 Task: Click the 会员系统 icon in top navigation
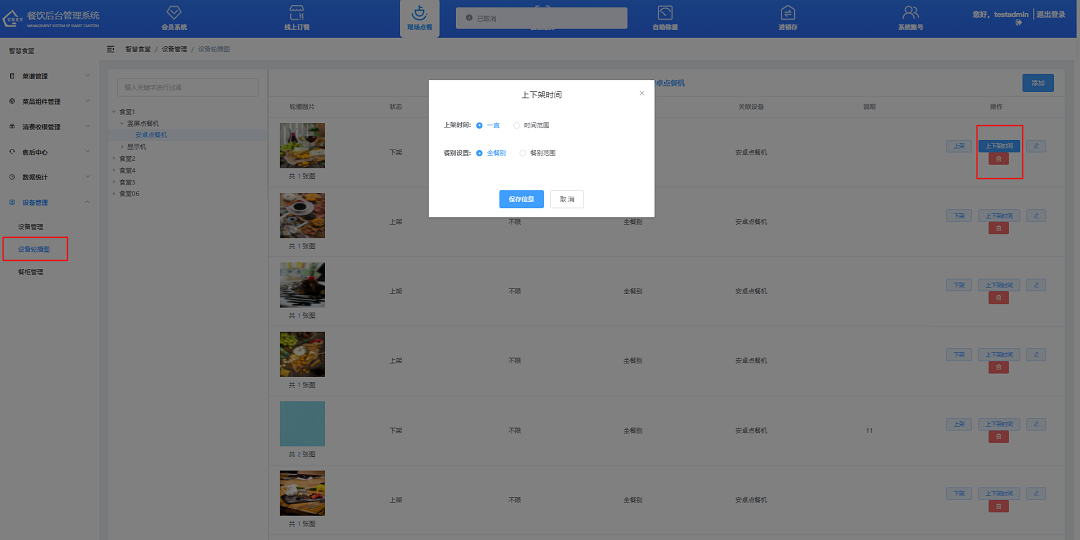point(174,13)
